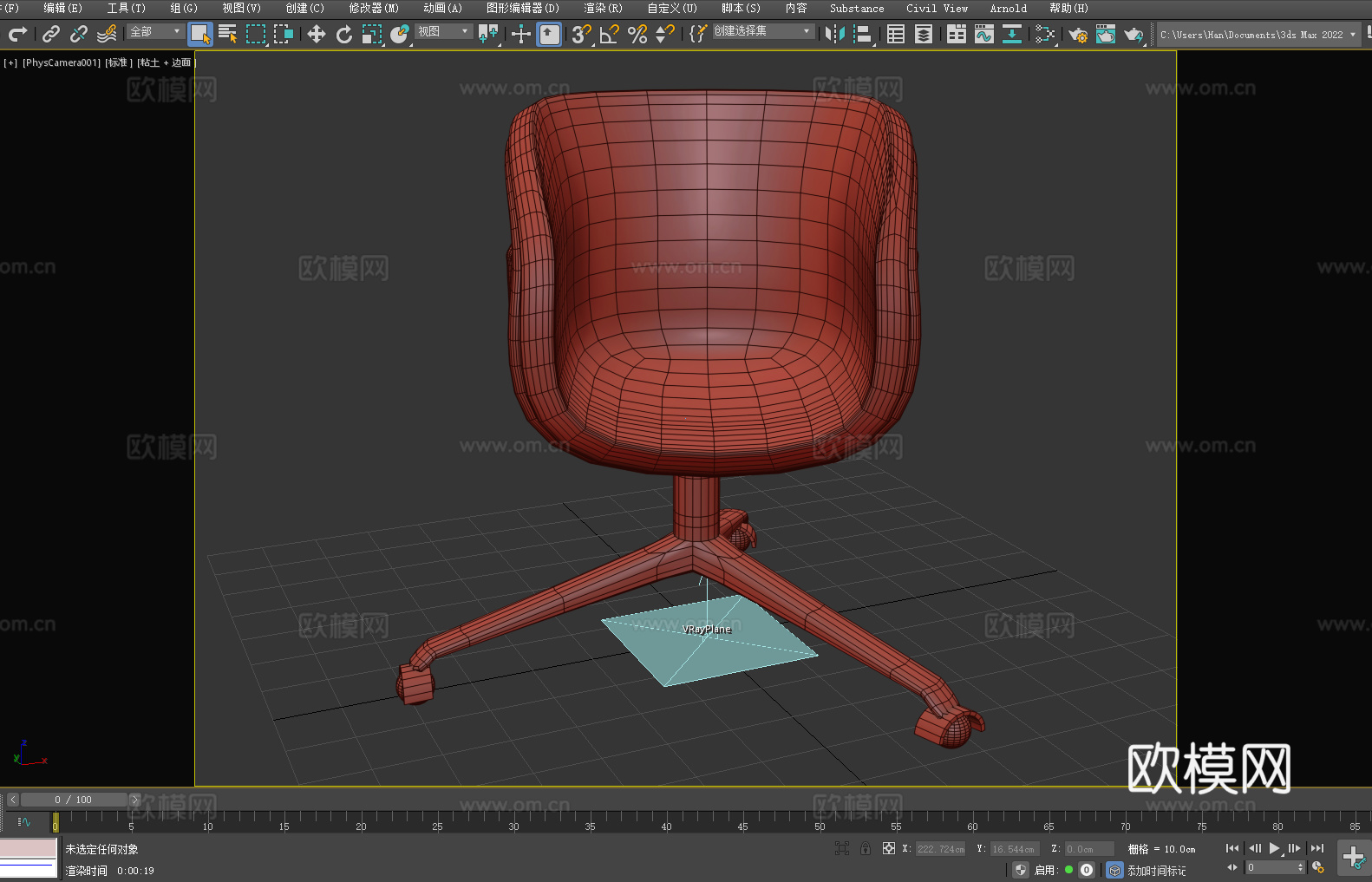Open Render Setup teapot gear icon
This screenshot has width=1372, height=882.
coord(1078,34)
